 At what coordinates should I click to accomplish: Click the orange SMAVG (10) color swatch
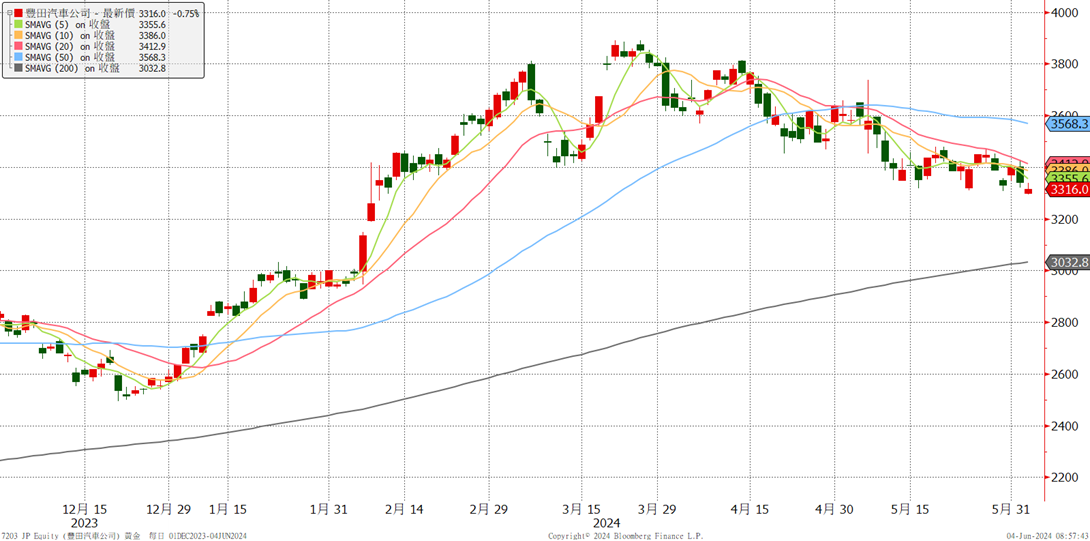18,35
